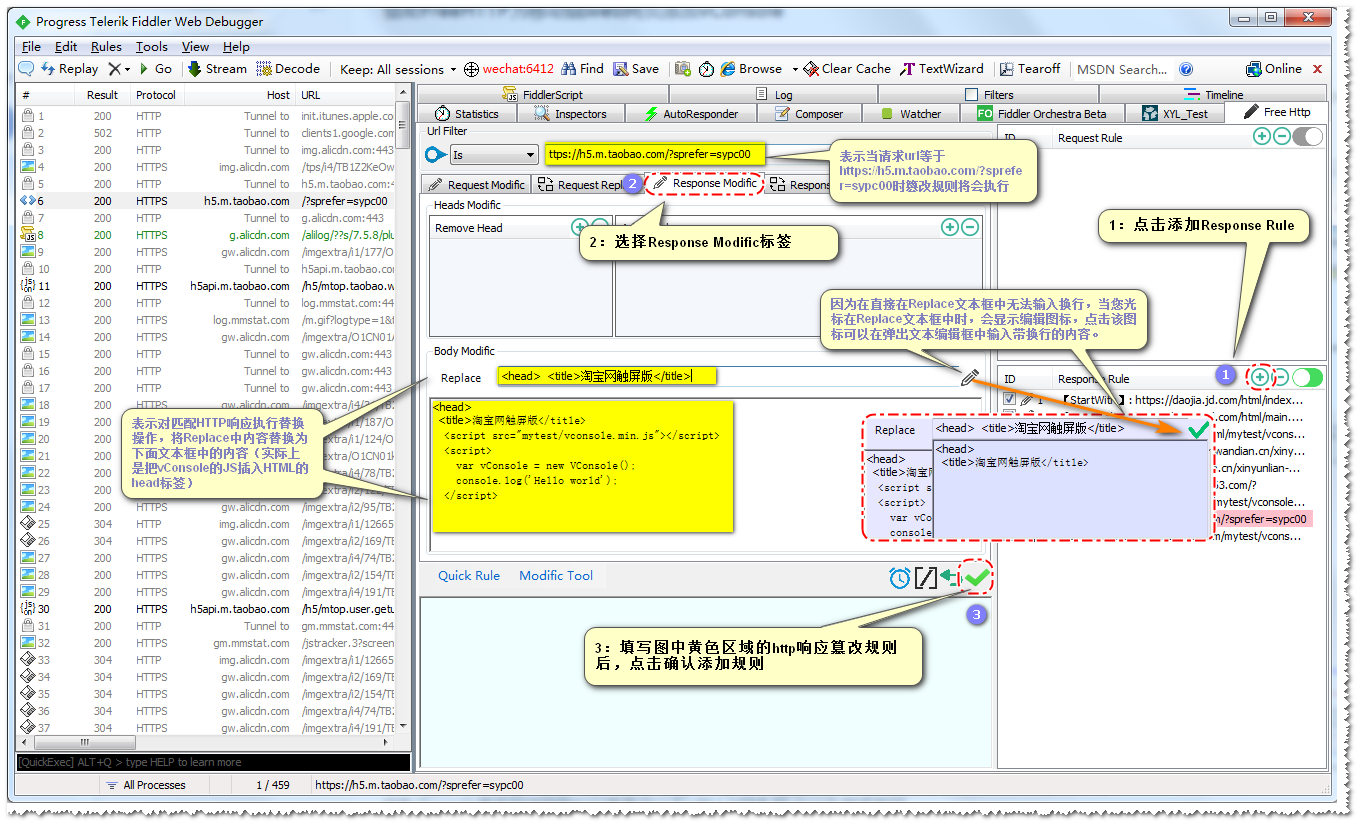This screenshot has width=1363, height=828.
Task: Click Browse in the toolbar
Action: tap(751, 69)
